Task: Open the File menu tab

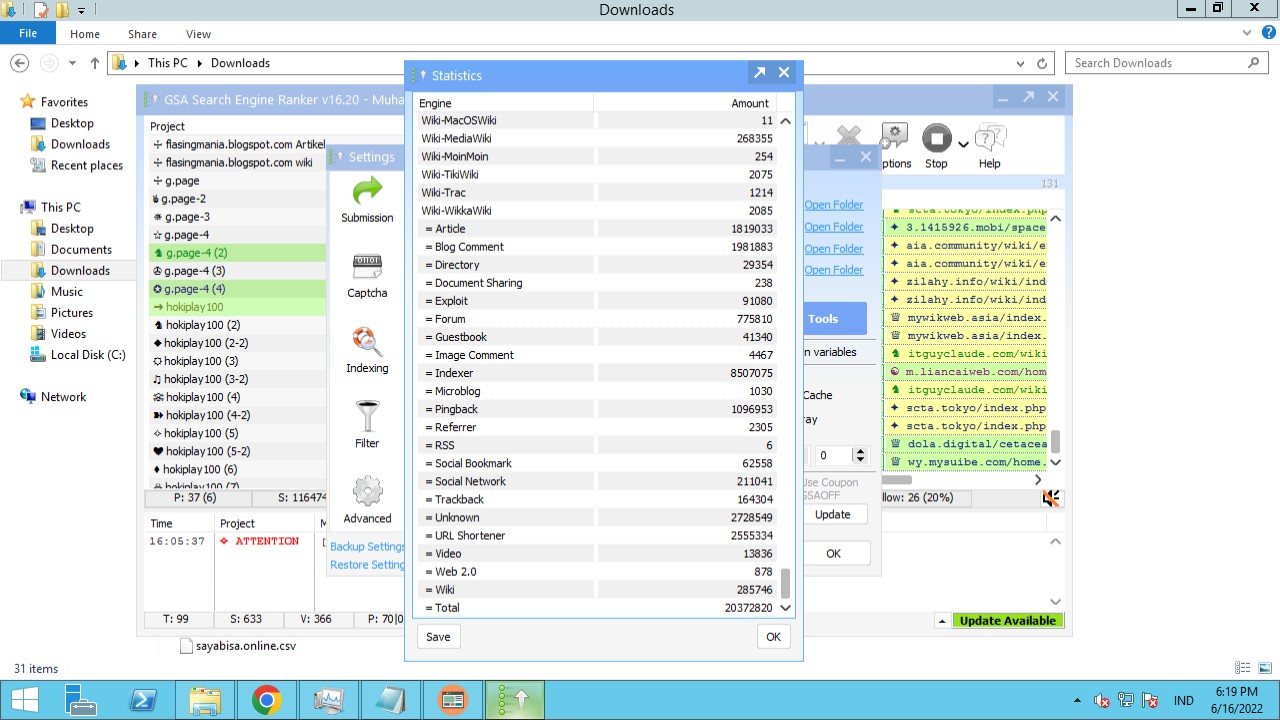Action: 28,33
